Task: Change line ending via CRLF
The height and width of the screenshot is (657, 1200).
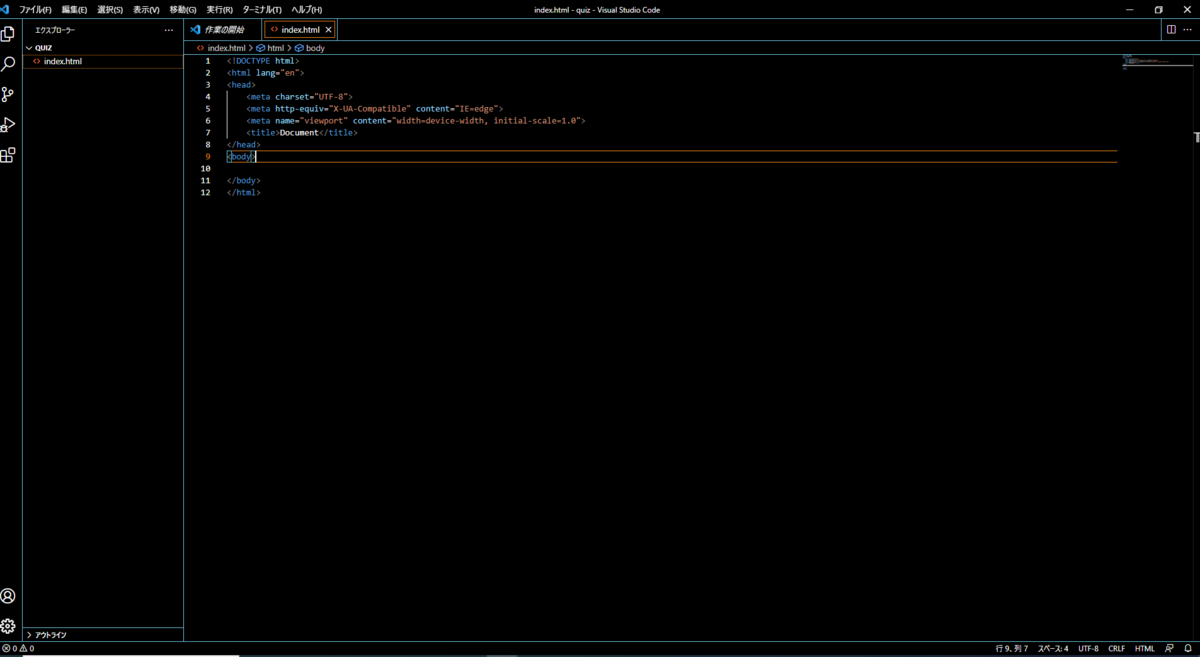Action: click(x=1116, y=648)
